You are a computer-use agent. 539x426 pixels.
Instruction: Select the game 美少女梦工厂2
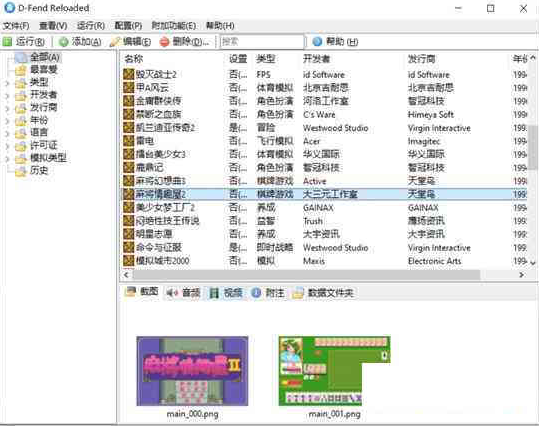coord(165,208)
